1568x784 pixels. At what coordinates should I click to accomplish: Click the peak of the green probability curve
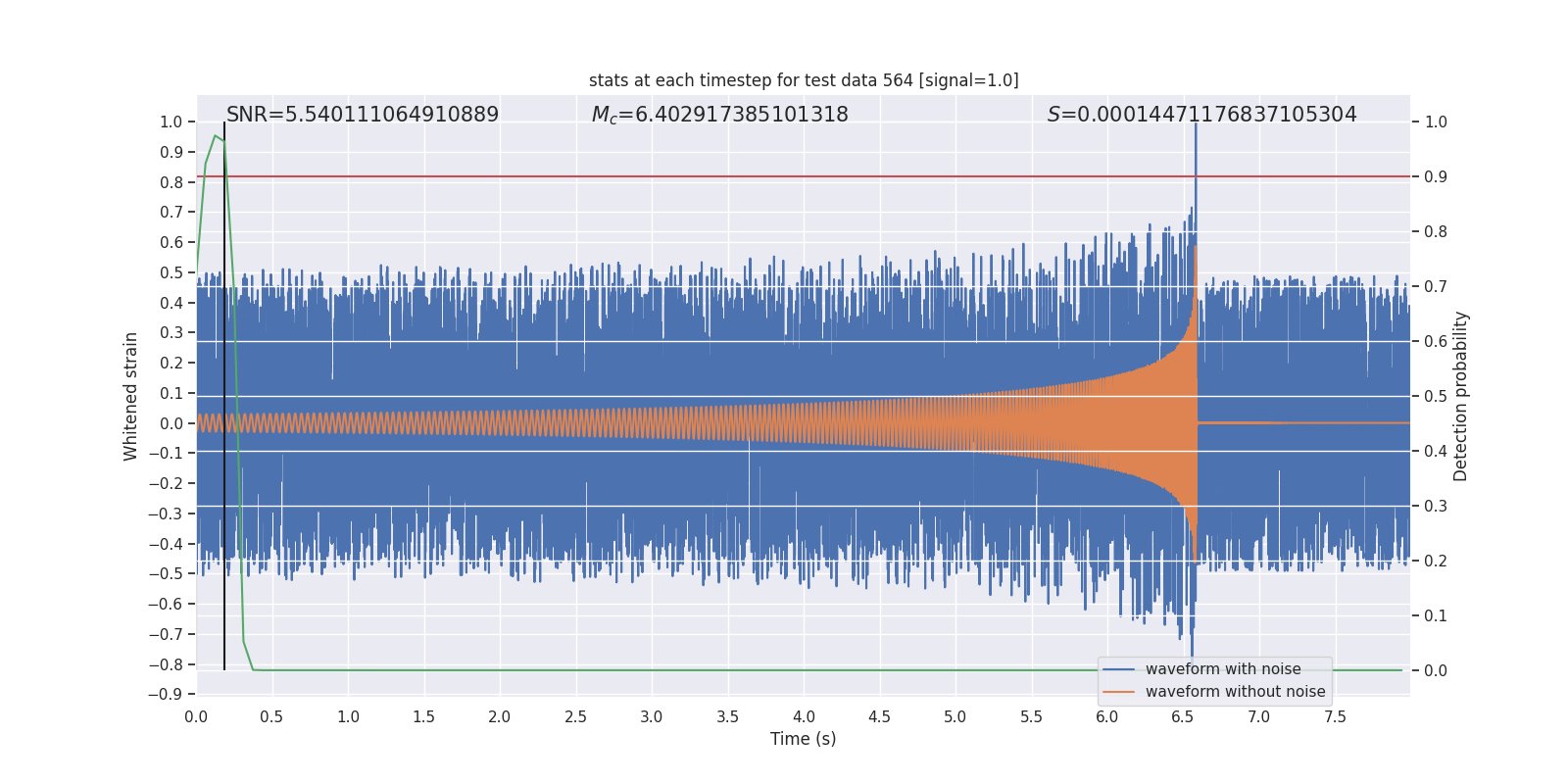pyautogui.click(x=216, y=136)
